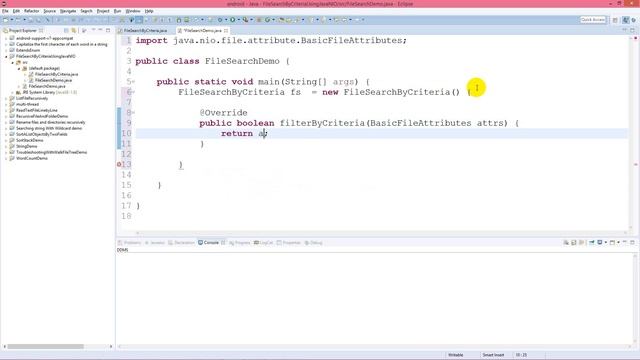Viewport: 640px width, 360px height.
Task: Click the External Tools run icon
Action: point(245,20)
